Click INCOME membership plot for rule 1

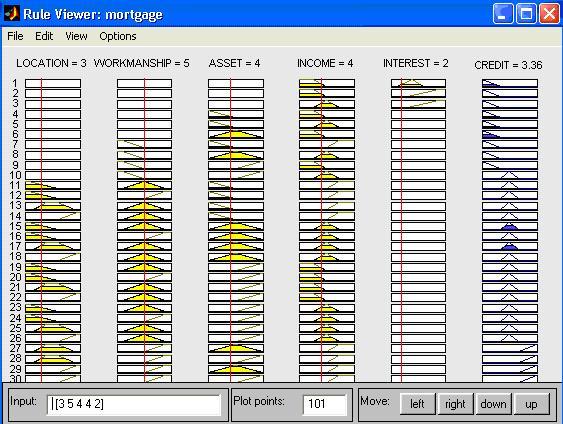click(x=327, y=83)
